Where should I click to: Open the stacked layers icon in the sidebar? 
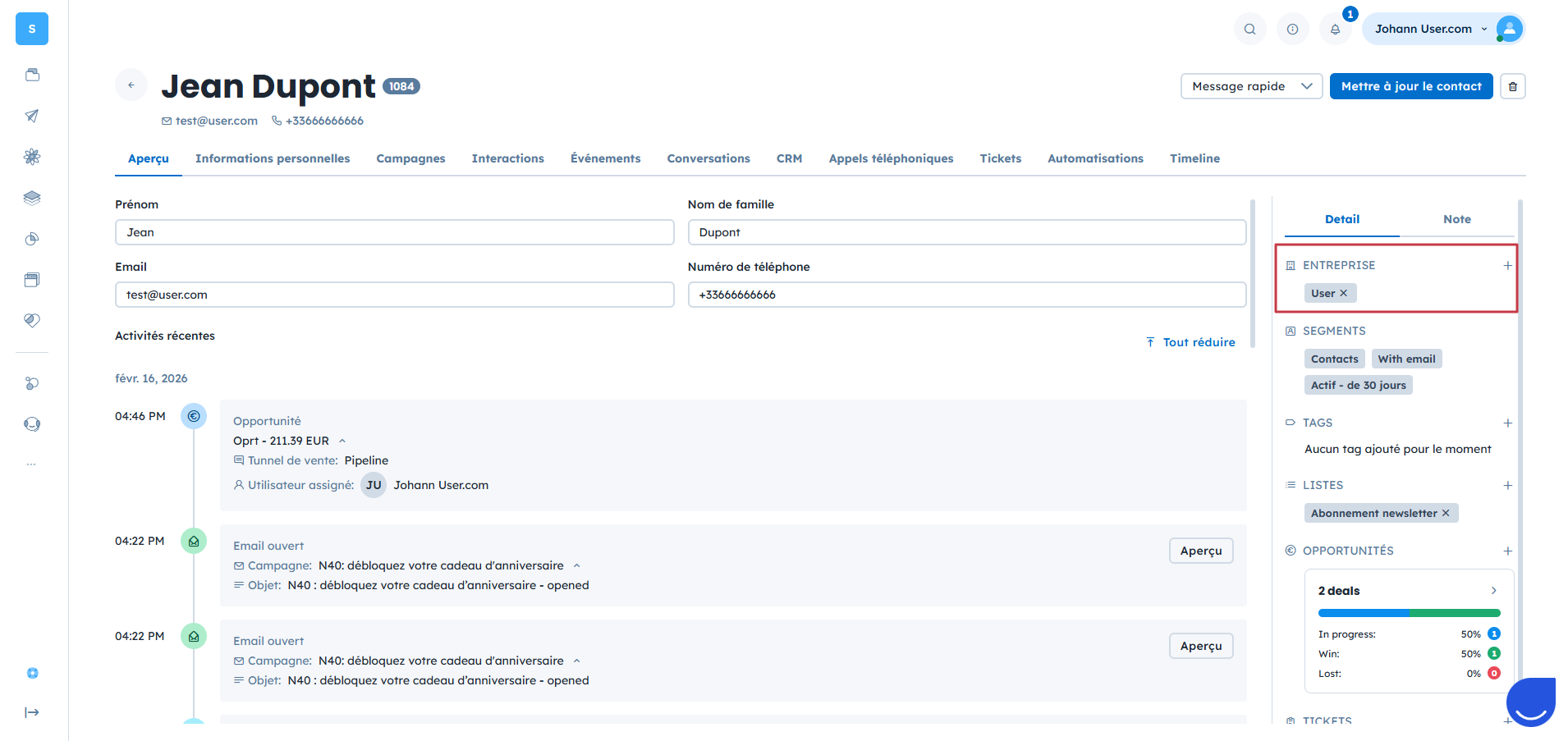point(32,198)
